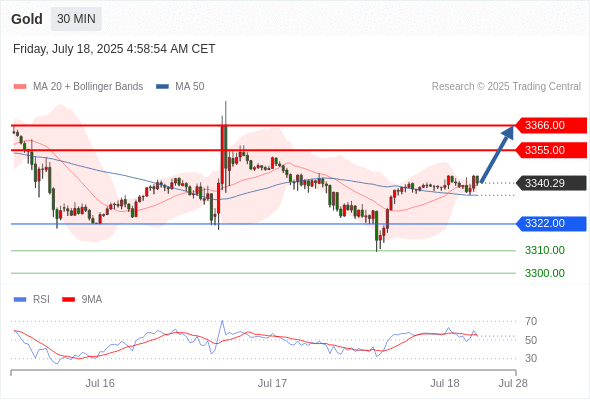Click the 3310.00 green support label
590x400 pixels.
tap(545, 250)
